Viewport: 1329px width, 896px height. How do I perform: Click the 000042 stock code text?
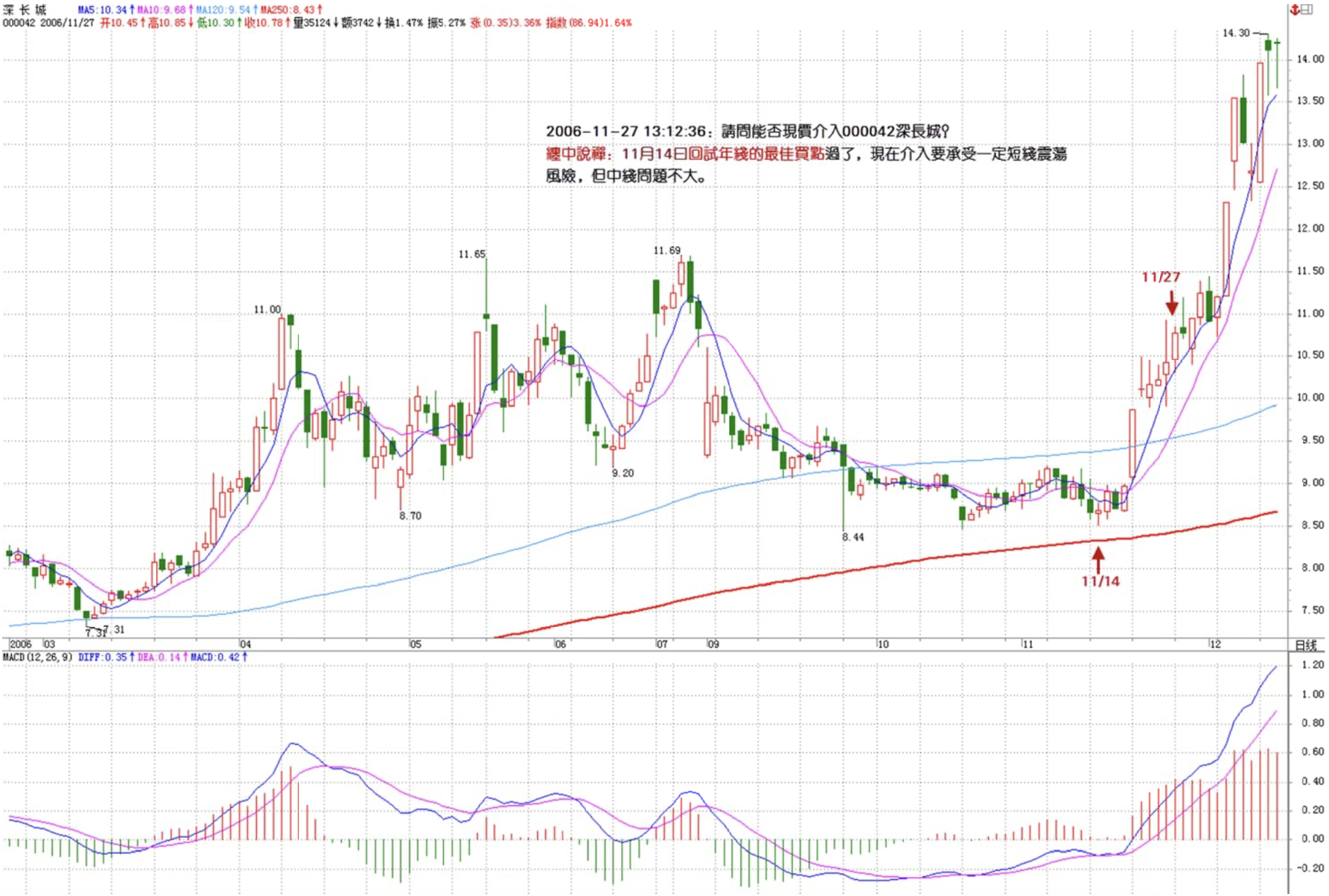tap(18, 23)
